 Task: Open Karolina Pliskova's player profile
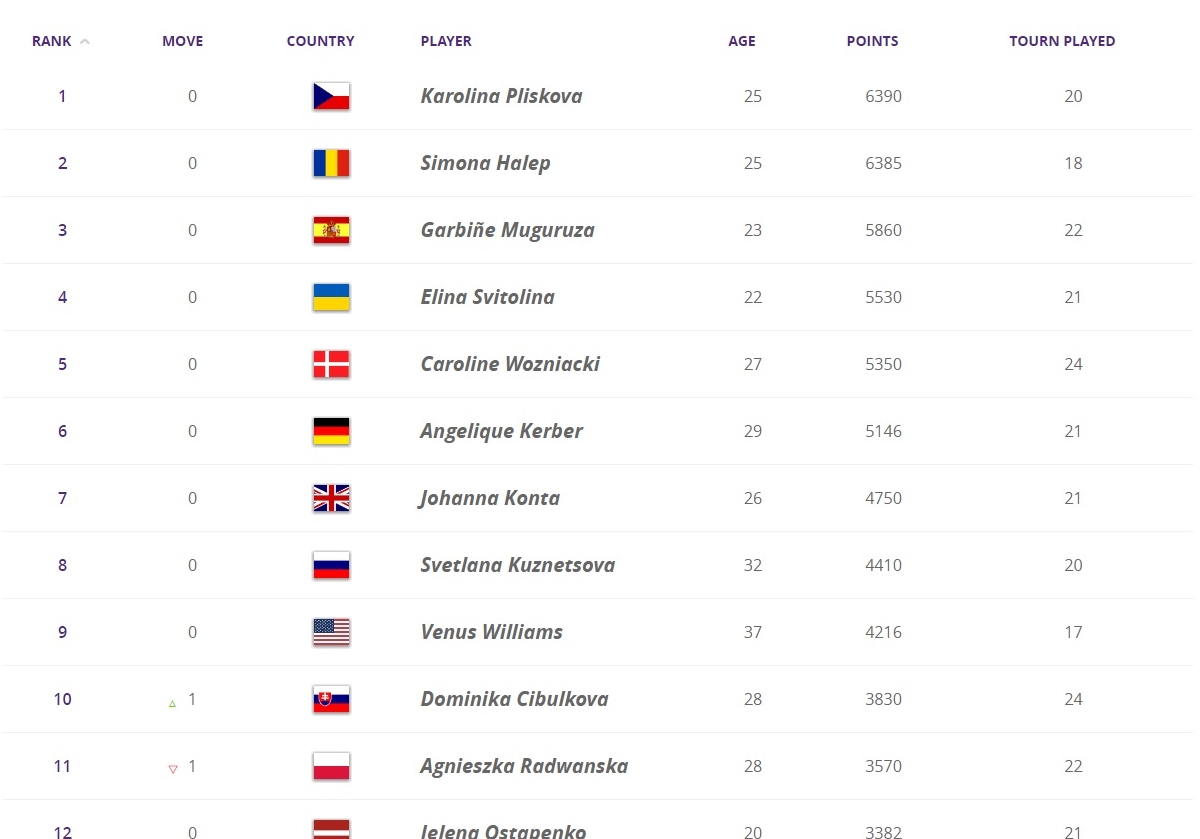(x=501, y=96)
